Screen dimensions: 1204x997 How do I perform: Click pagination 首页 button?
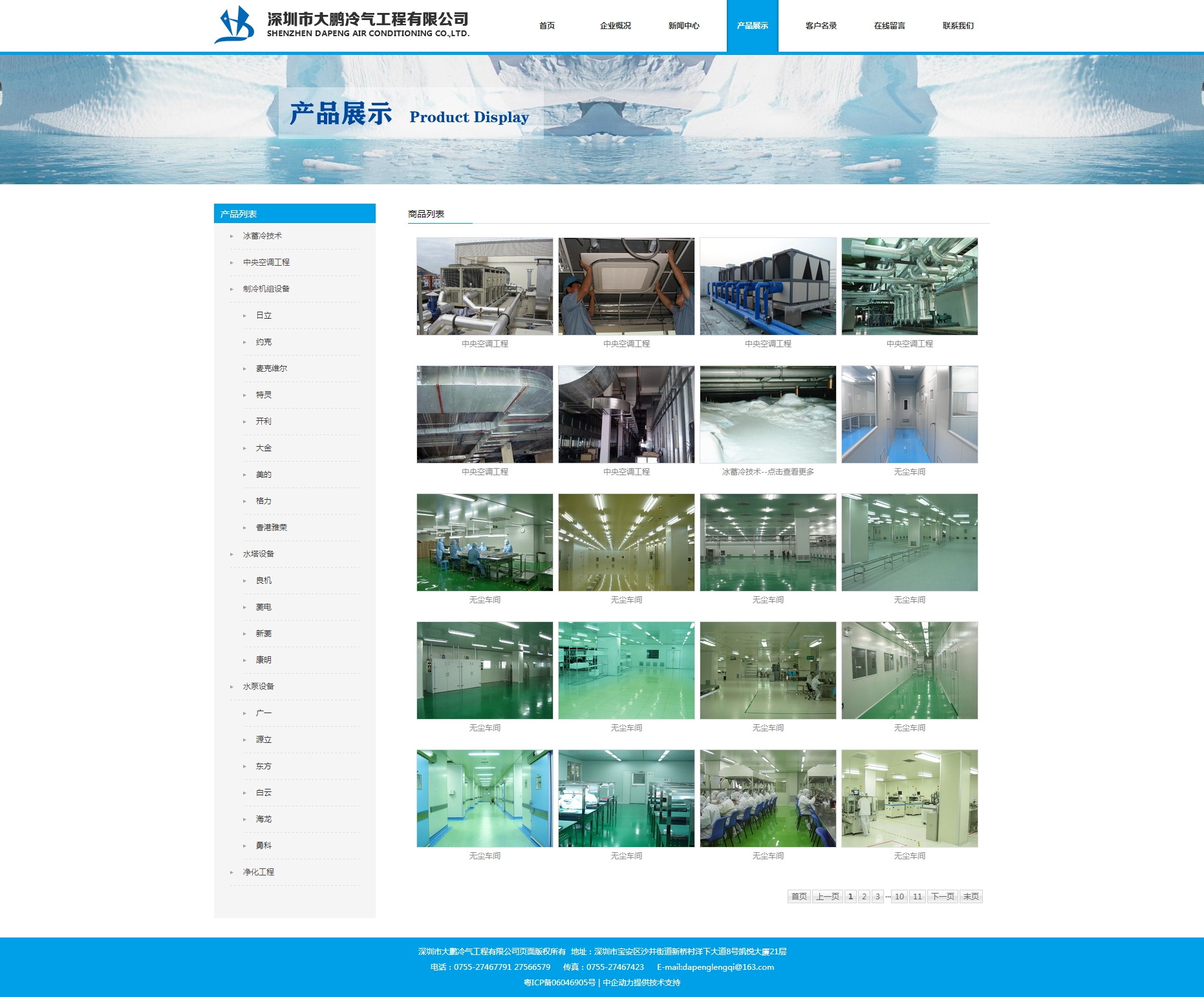[x=799, y=897]
